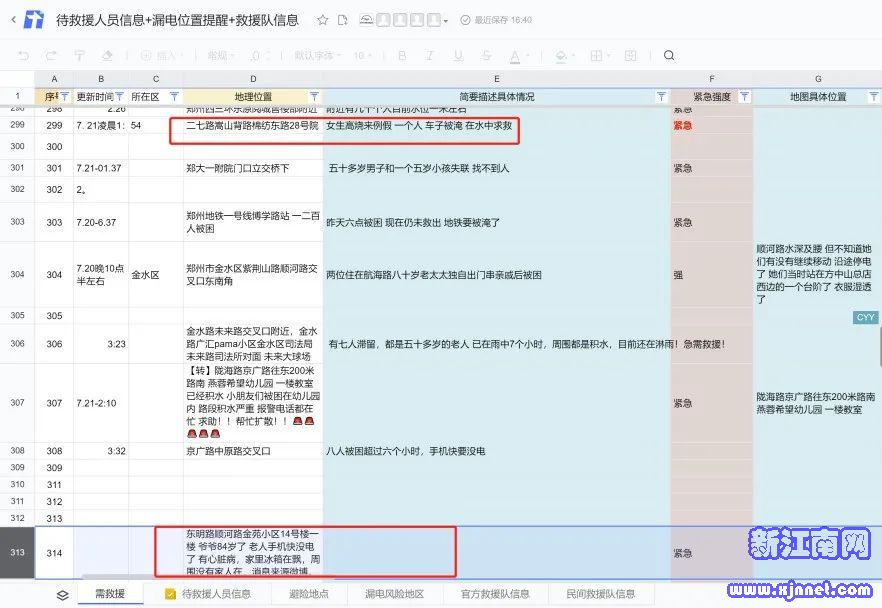
Task: Select column D header
Action: click(x=253, y=79)
